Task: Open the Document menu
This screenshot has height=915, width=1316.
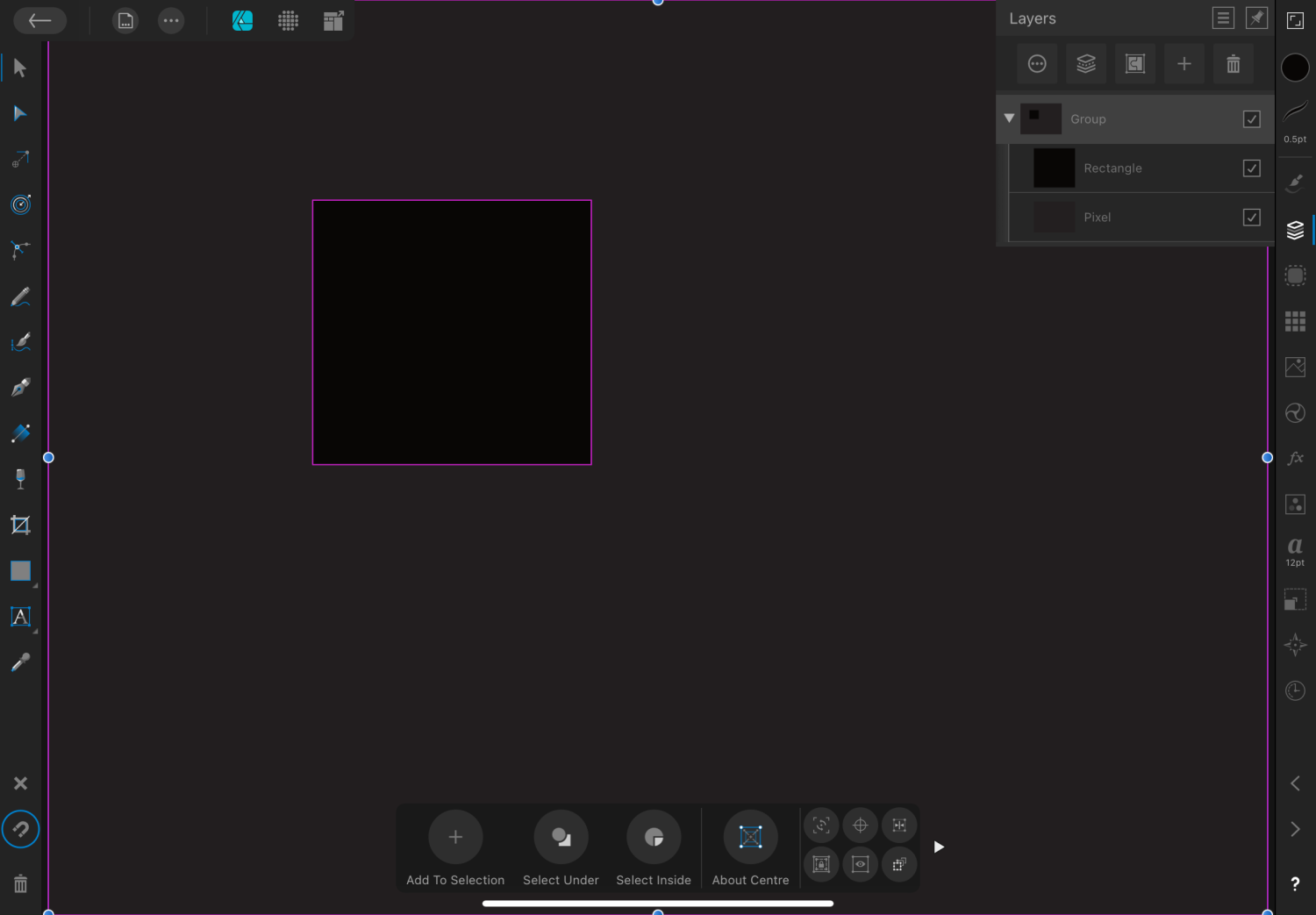Action: pos(125,20)
